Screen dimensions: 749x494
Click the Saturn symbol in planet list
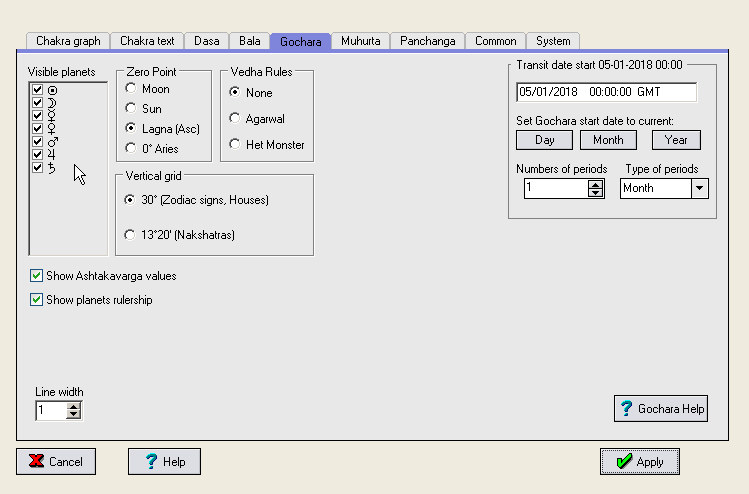pyautogui.click(x=51, y=168)
